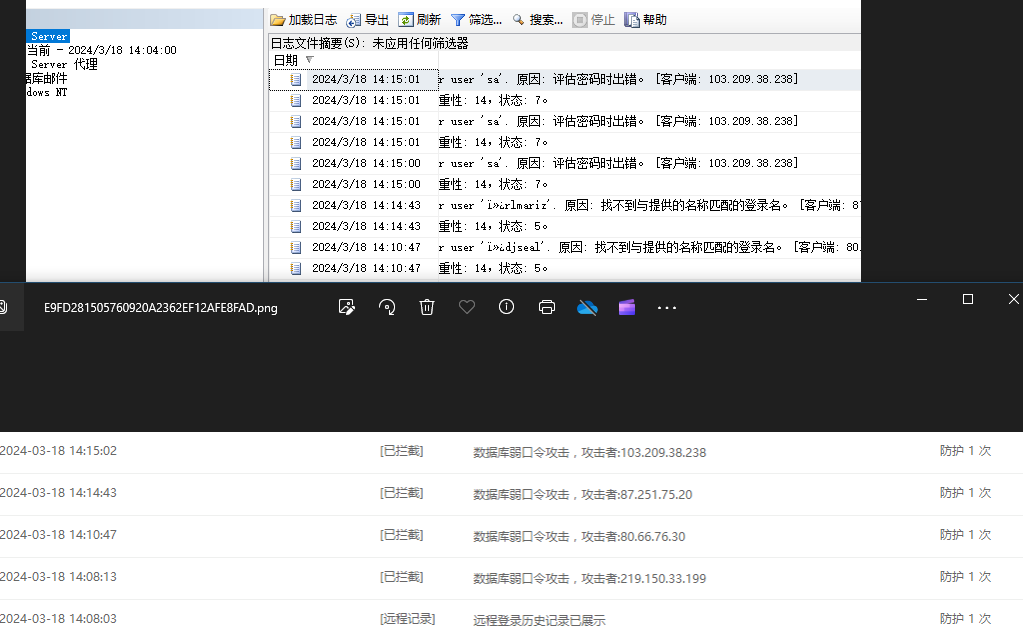The height and width of the screenshot is (637, 1023).
Task: Click the attack record from 103.209.38.238
Action: (589, 452)
